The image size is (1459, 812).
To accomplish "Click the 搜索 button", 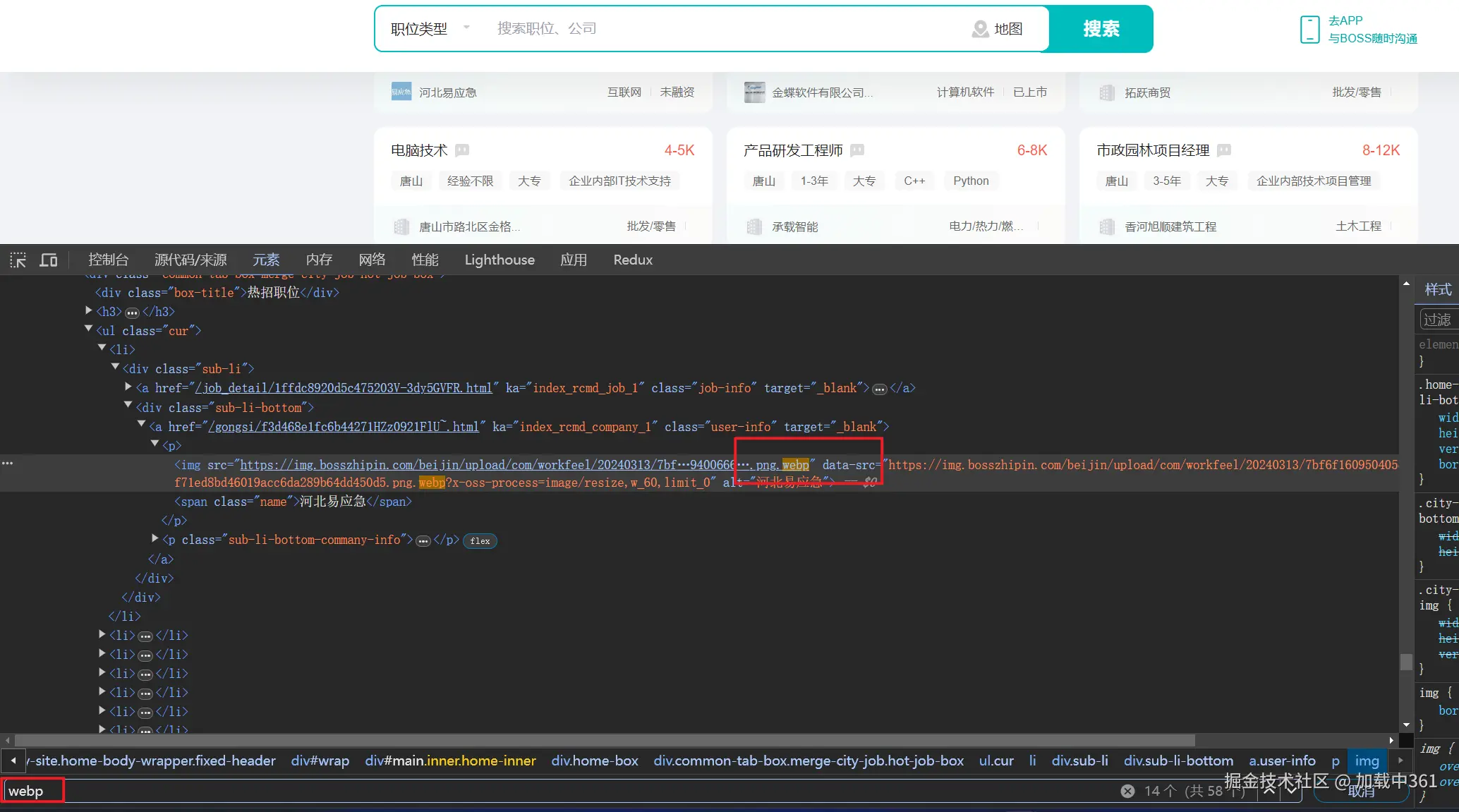I will coord(1101,29).
